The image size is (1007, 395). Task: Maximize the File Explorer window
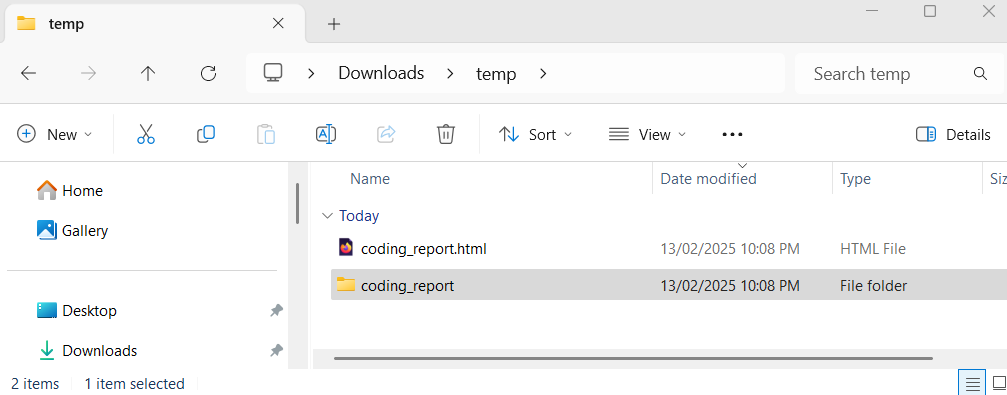(929, 11)
